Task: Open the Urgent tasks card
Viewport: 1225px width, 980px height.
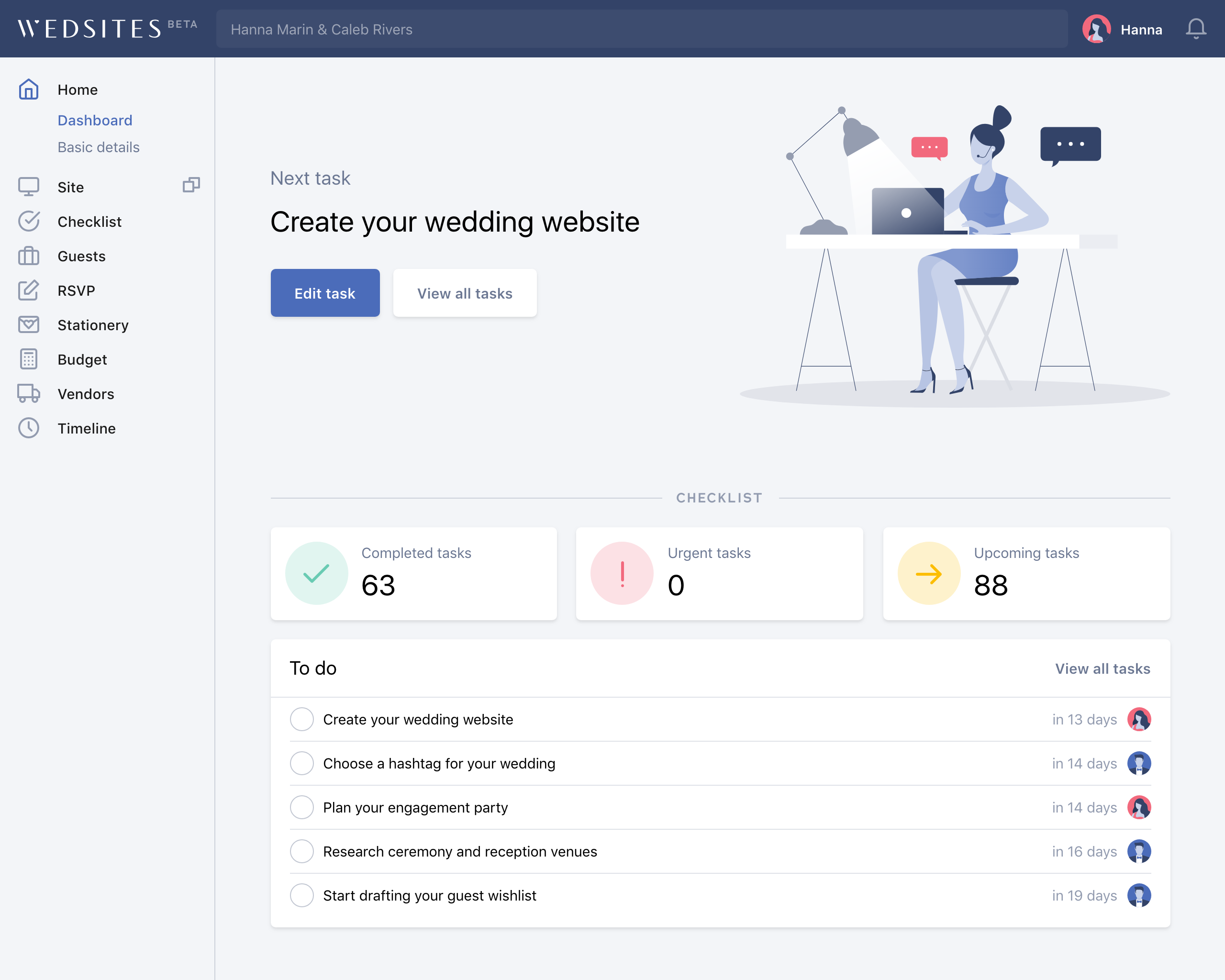Action: pos(719,573)
